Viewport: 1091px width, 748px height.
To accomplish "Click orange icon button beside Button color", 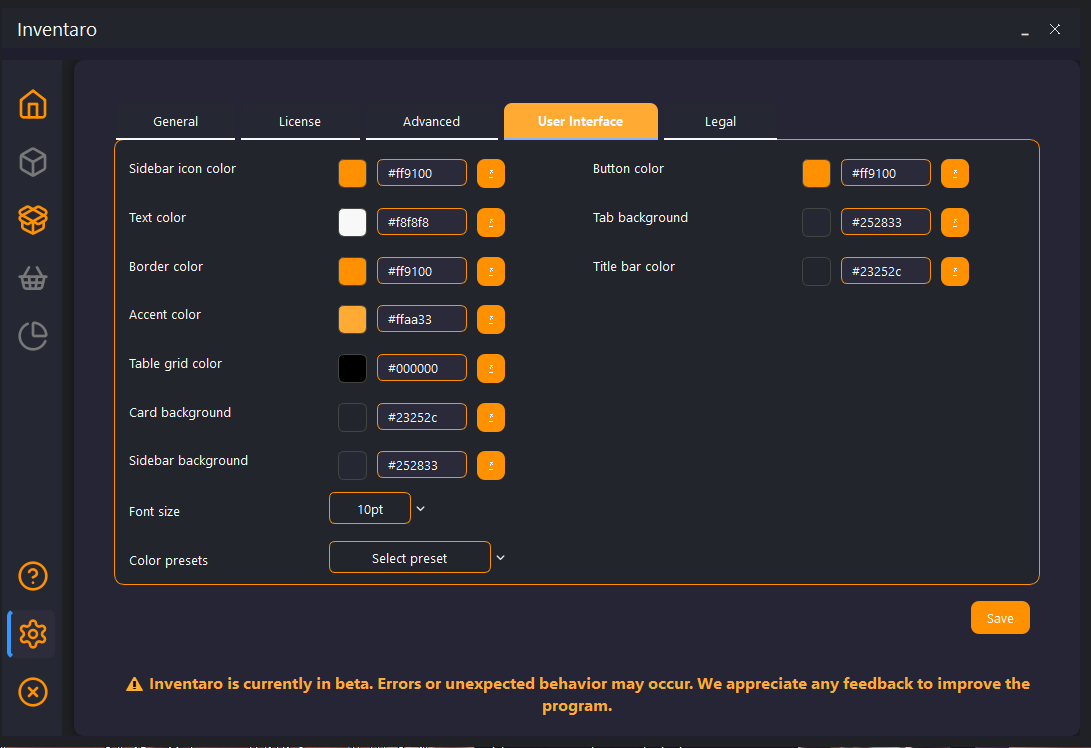I will coord(955,173).
